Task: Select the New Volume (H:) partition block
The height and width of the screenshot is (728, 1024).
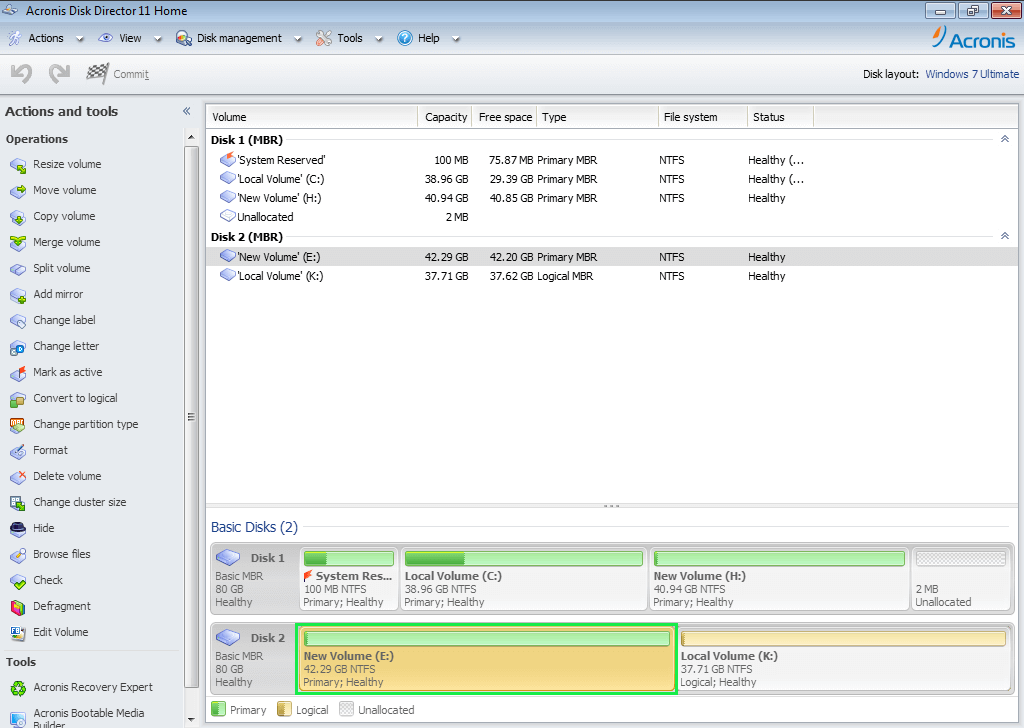Action: (x=779, y=579)
